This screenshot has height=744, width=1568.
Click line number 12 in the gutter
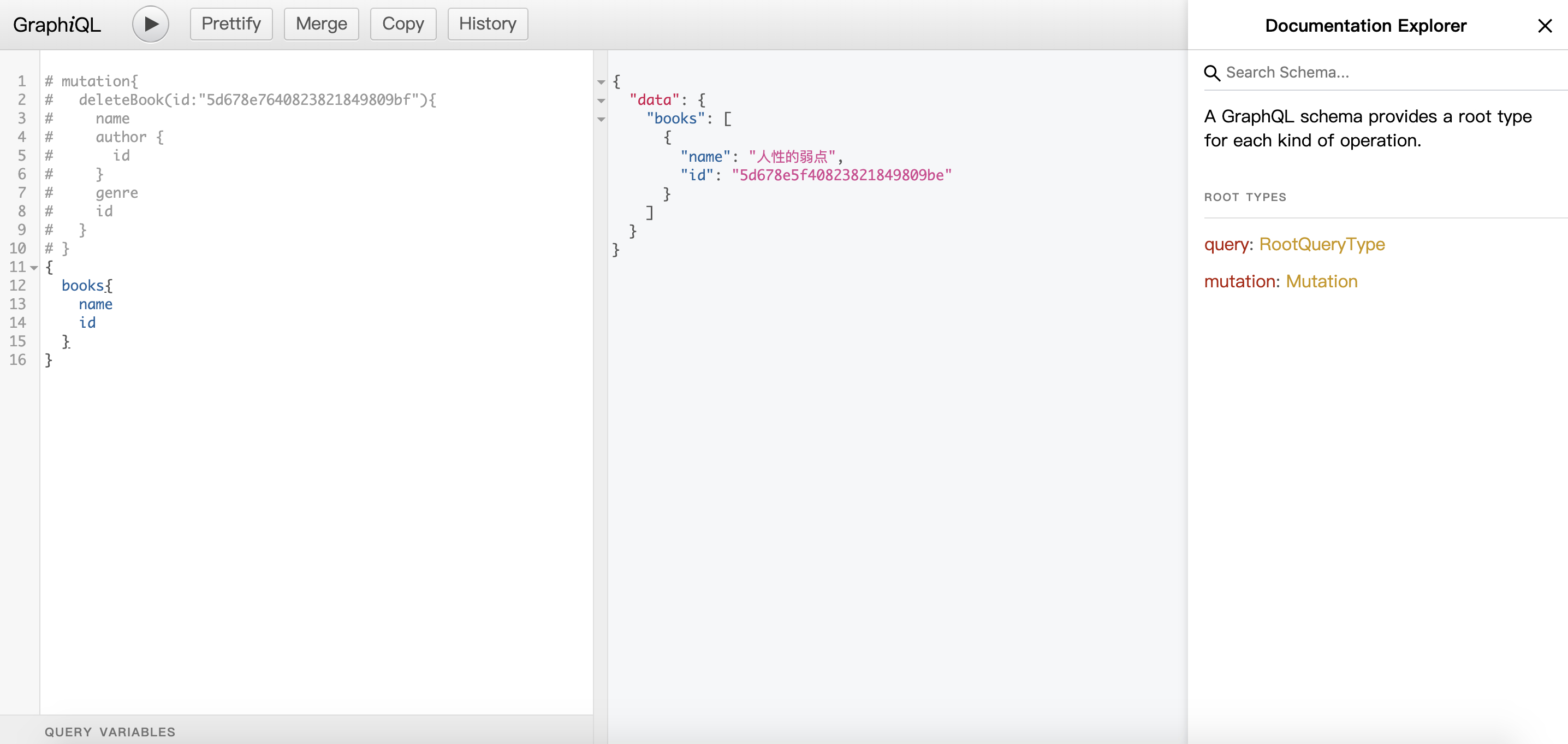point(17,286)
